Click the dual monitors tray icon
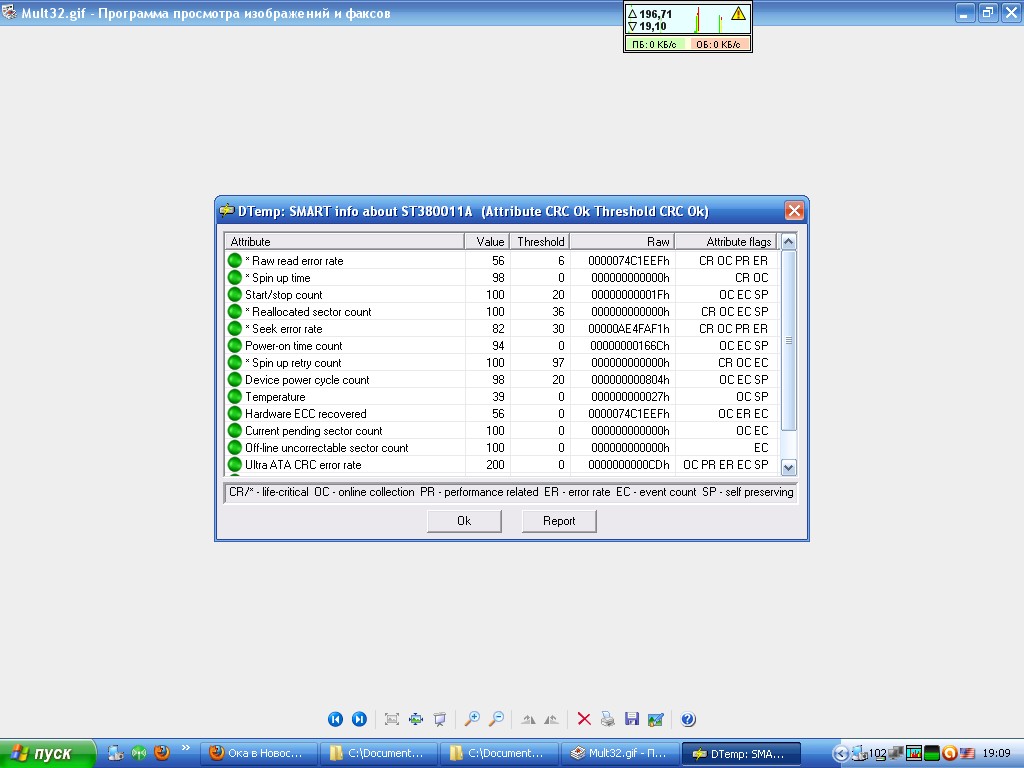 point(896,754)
